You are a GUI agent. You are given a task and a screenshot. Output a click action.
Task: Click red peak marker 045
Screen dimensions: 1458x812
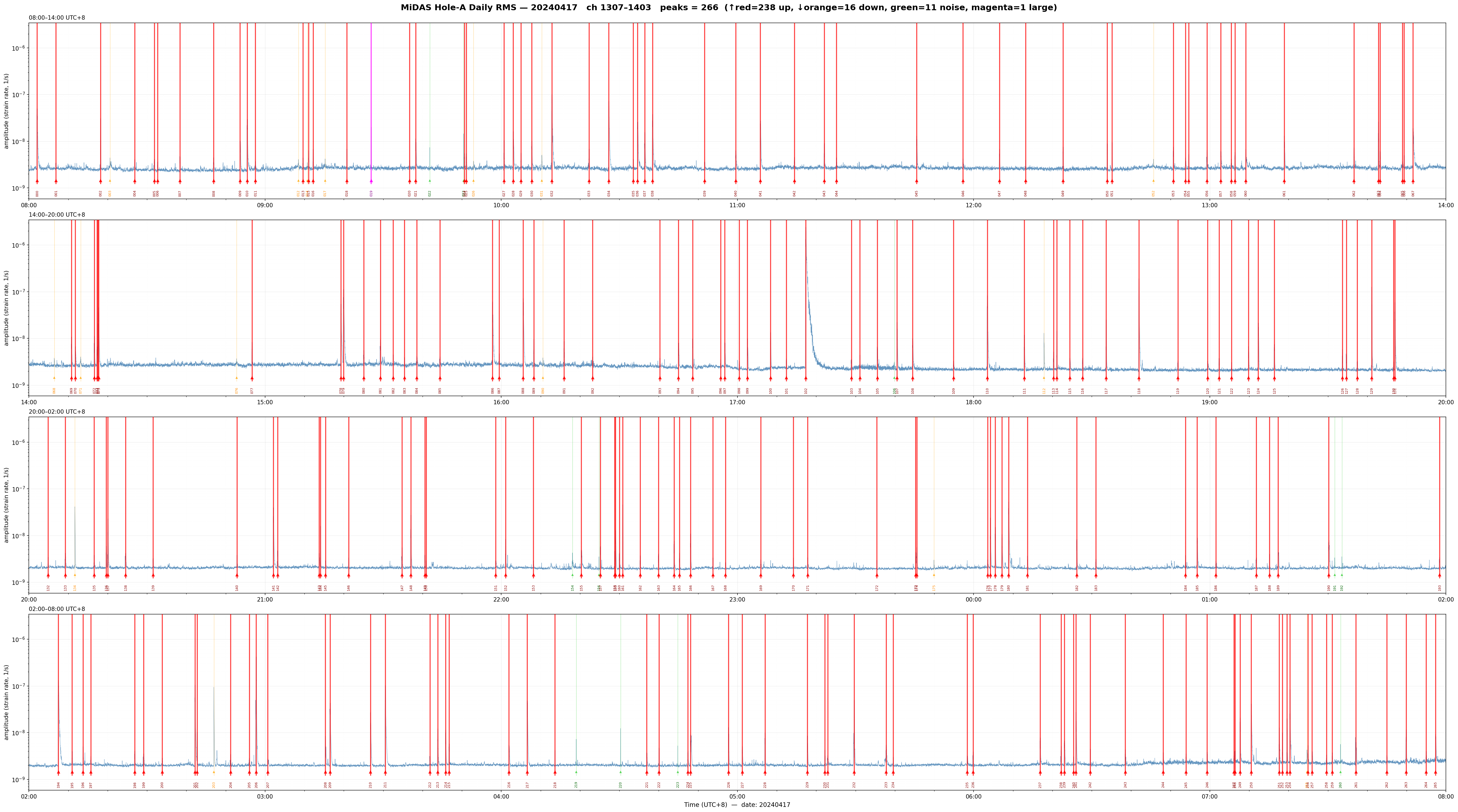tap(917, 181)
